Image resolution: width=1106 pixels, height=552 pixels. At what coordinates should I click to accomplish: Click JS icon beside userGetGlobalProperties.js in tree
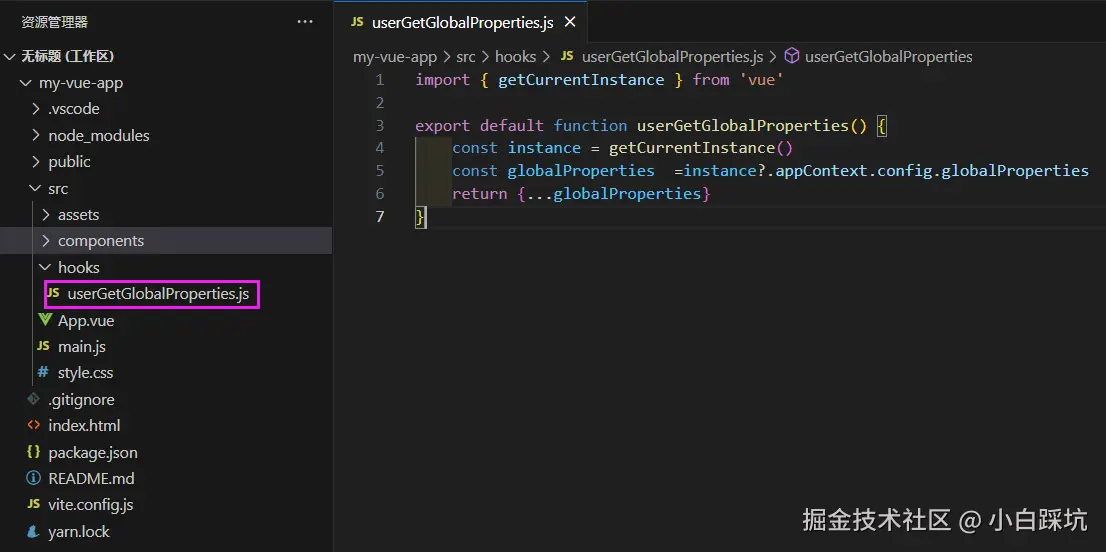[x=53, y=293]
